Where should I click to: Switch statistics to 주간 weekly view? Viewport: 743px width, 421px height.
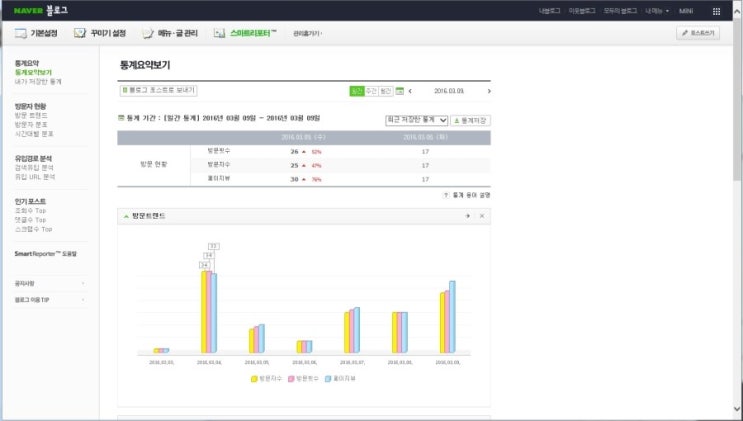[371, 91]
